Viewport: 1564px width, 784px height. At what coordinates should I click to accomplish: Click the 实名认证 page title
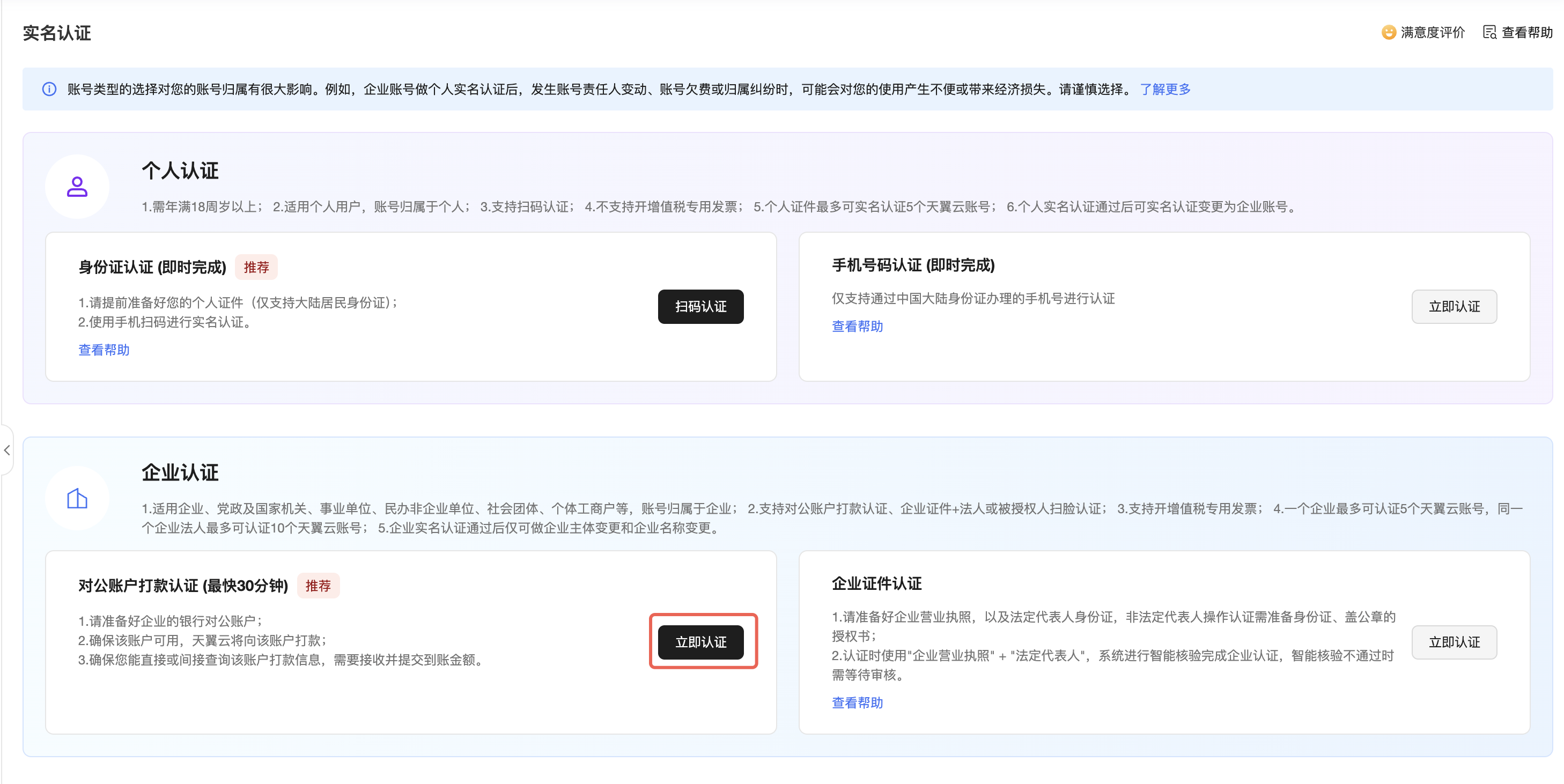tap(57, 33)
